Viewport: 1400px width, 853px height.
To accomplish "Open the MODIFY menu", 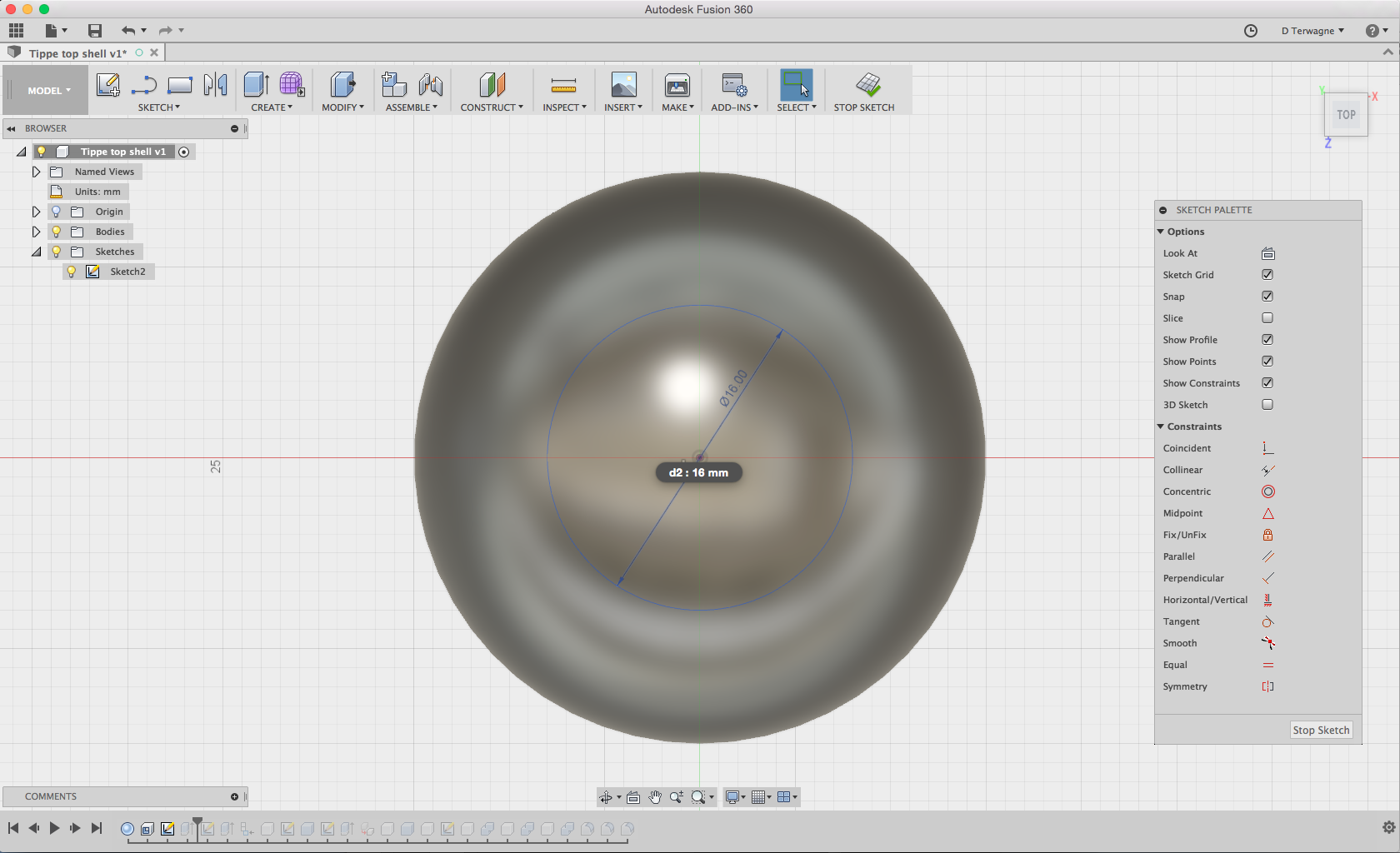I will [x=342, y=107].
